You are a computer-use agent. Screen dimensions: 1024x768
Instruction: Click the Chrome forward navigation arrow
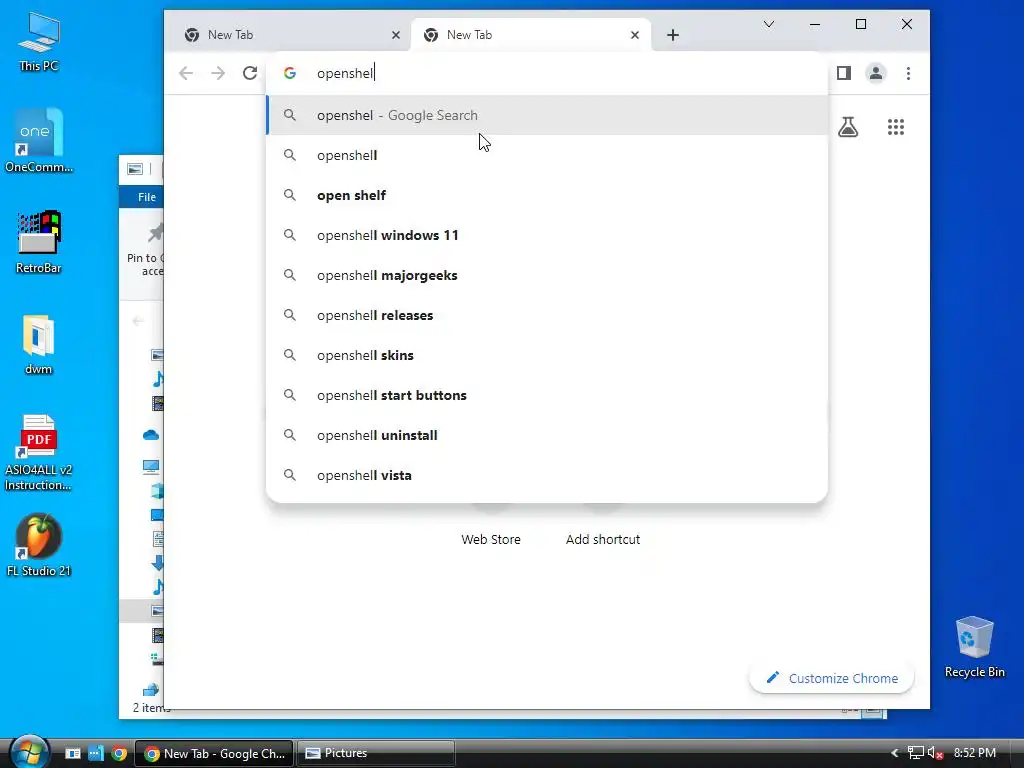point(218,73)
